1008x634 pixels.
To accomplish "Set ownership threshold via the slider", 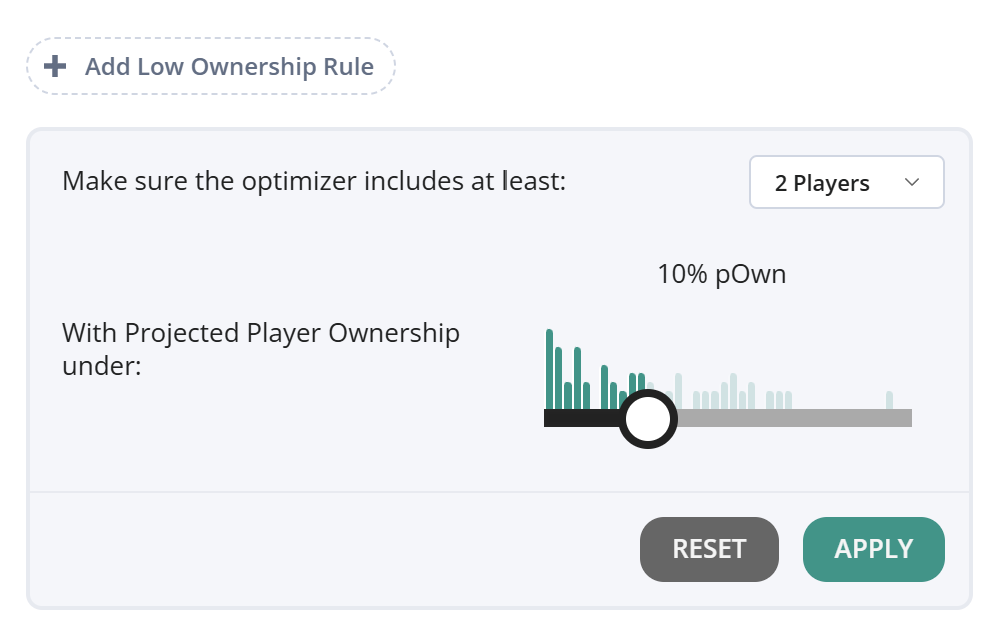I will click(647, 418).
